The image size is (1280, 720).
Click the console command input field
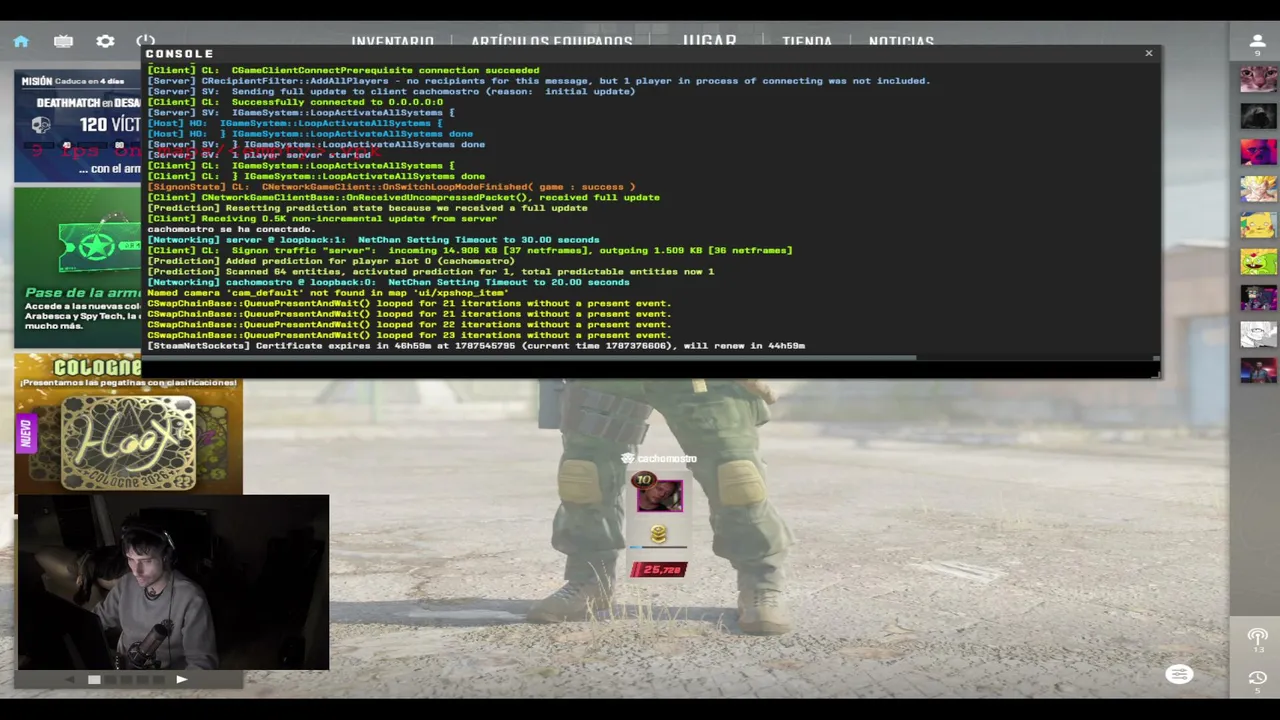[650, 369]
